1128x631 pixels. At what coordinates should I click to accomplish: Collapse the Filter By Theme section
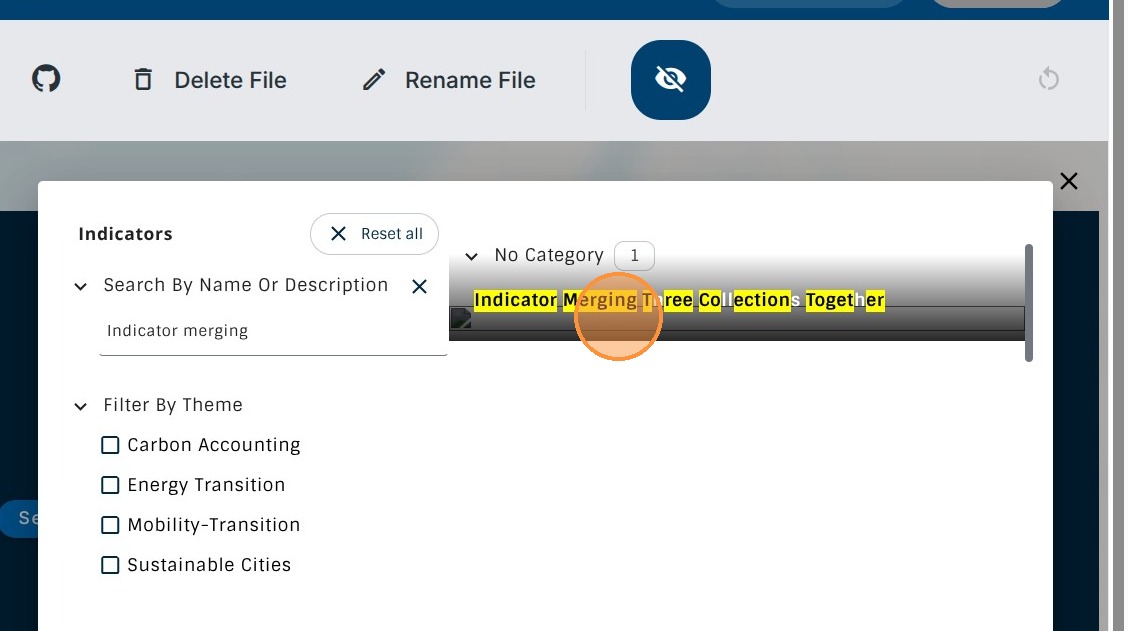pos(81,406)
